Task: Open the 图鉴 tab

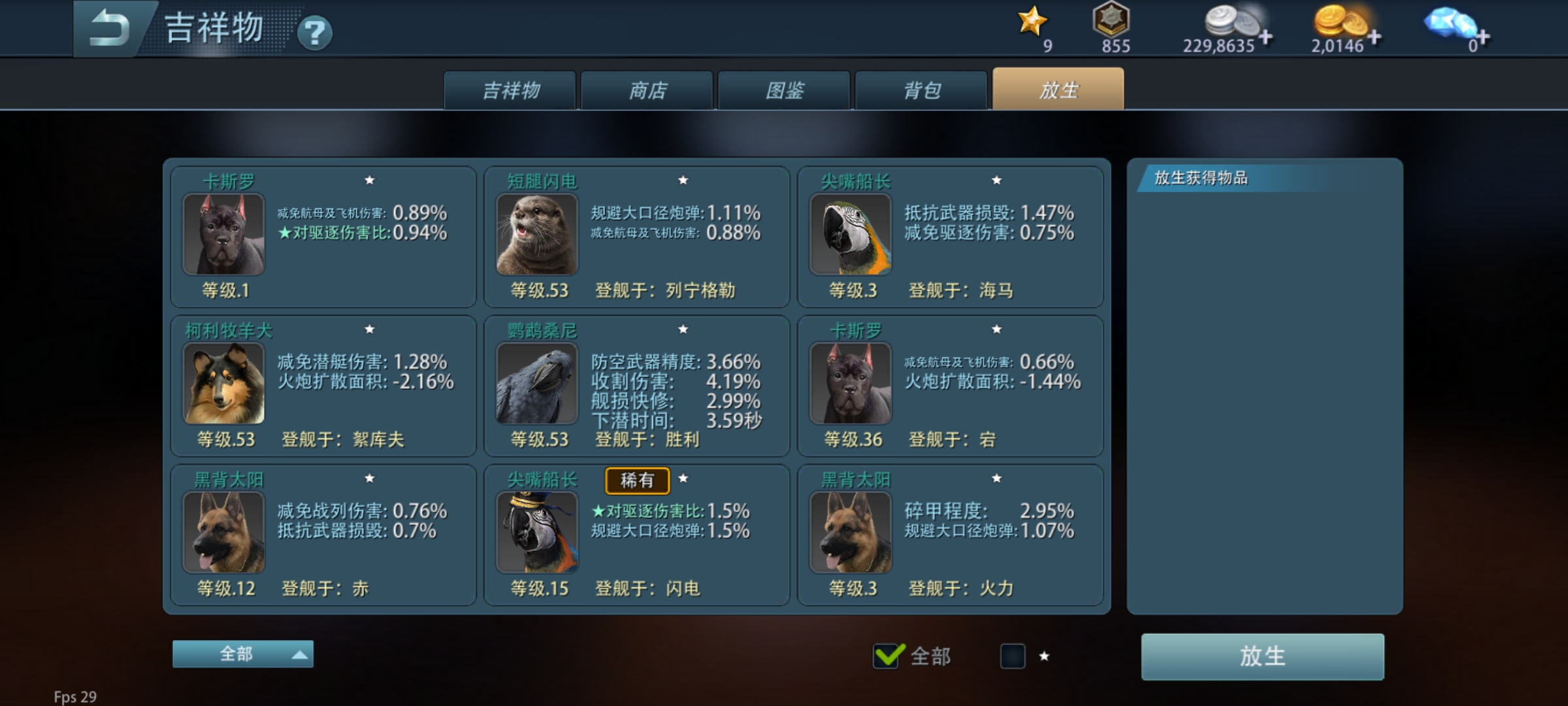Action: (785, 90)
